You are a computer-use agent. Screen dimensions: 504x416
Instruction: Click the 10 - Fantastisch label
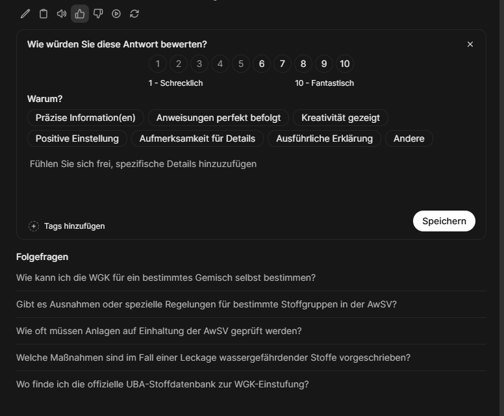[x=324, y=83]
